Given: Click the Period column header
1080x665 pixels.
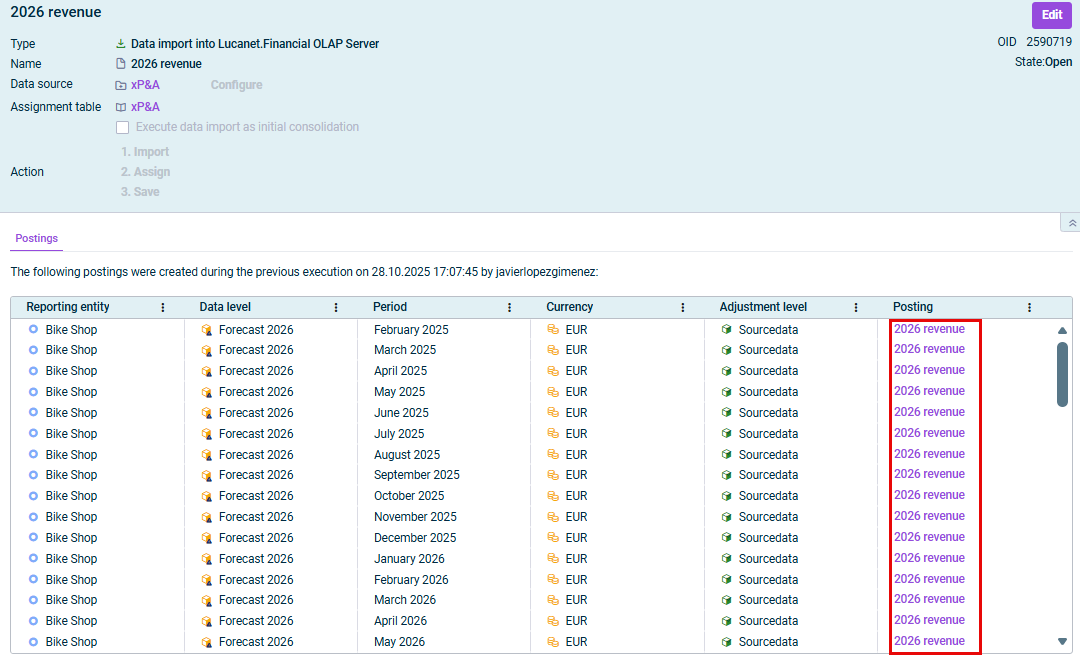Looking at the screenshot, I should click(390, 307).
